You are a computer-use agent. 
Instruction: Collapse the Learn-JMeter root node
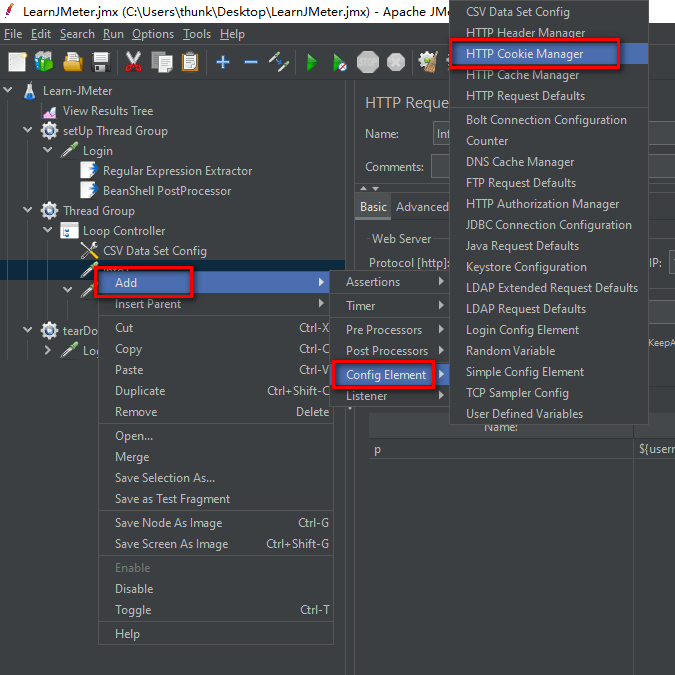8,90
